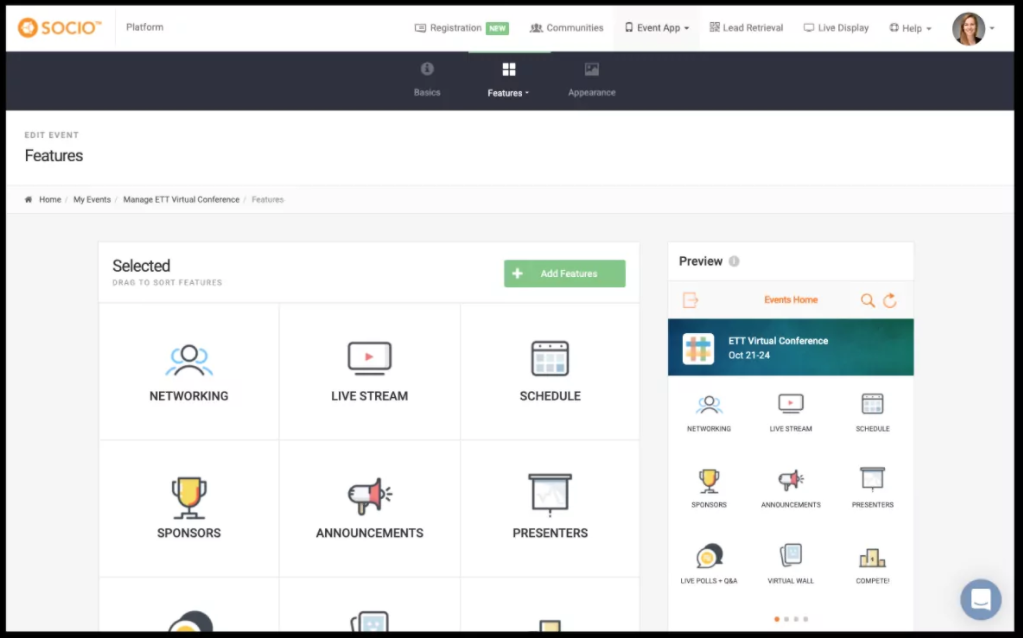Select the Live Stream feature tile
1023x638 pixels.
coord(369,372)
